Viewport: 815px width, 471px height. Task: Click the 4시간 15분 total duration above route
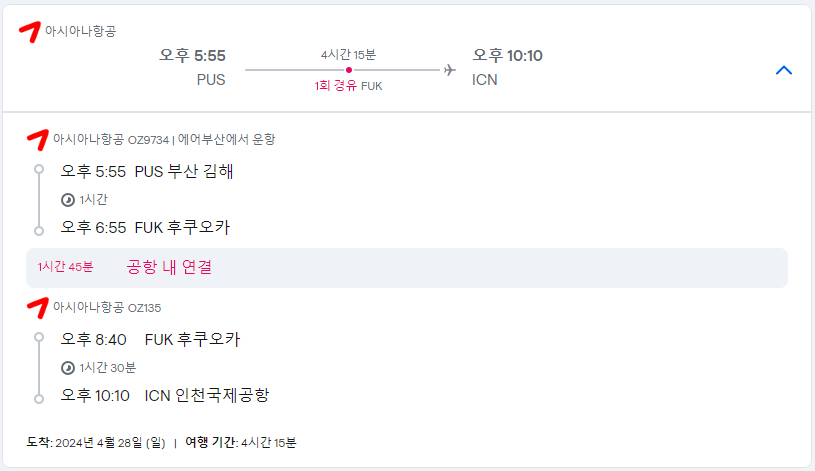point(348,54)
